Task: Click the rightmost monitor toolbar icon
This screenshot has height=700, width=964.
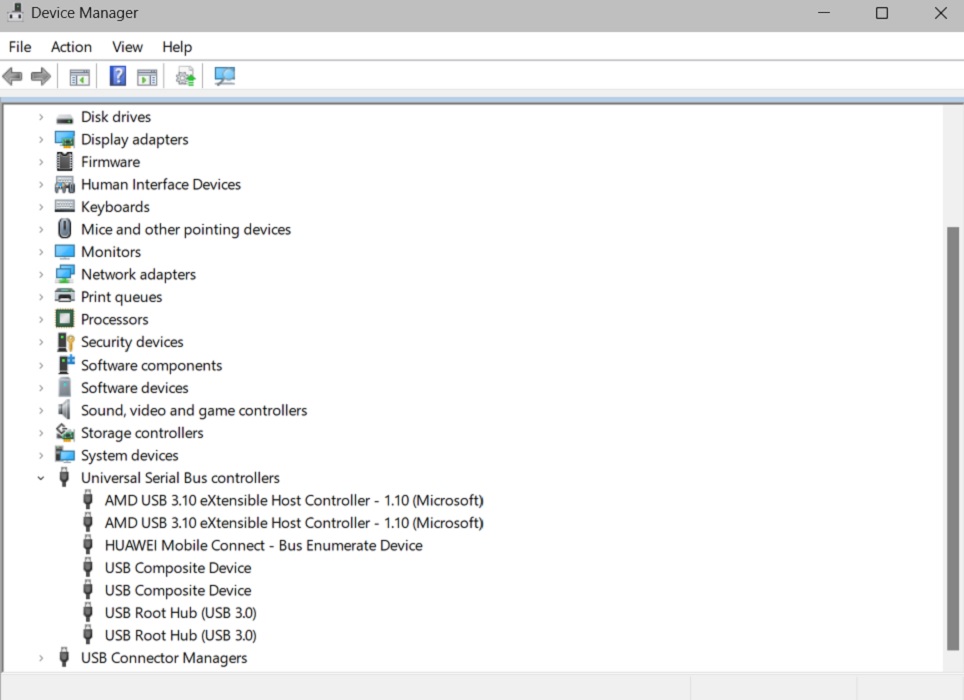Action: (224, 75)
